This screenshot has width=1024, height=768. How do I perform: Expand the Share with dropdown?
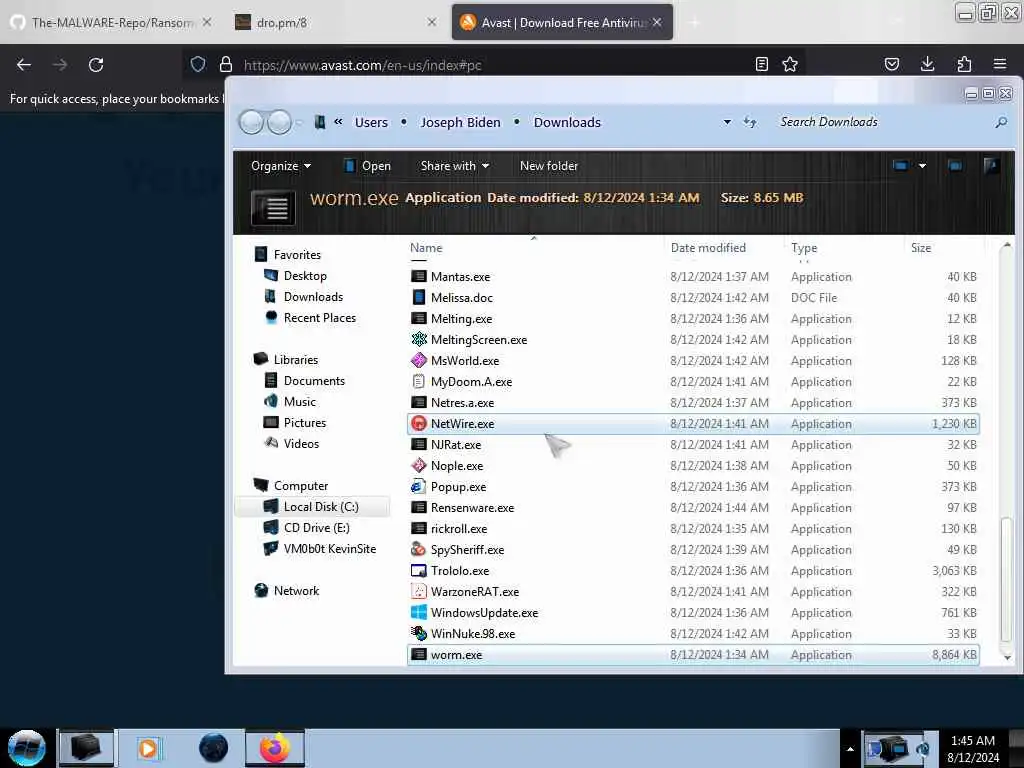455,166
